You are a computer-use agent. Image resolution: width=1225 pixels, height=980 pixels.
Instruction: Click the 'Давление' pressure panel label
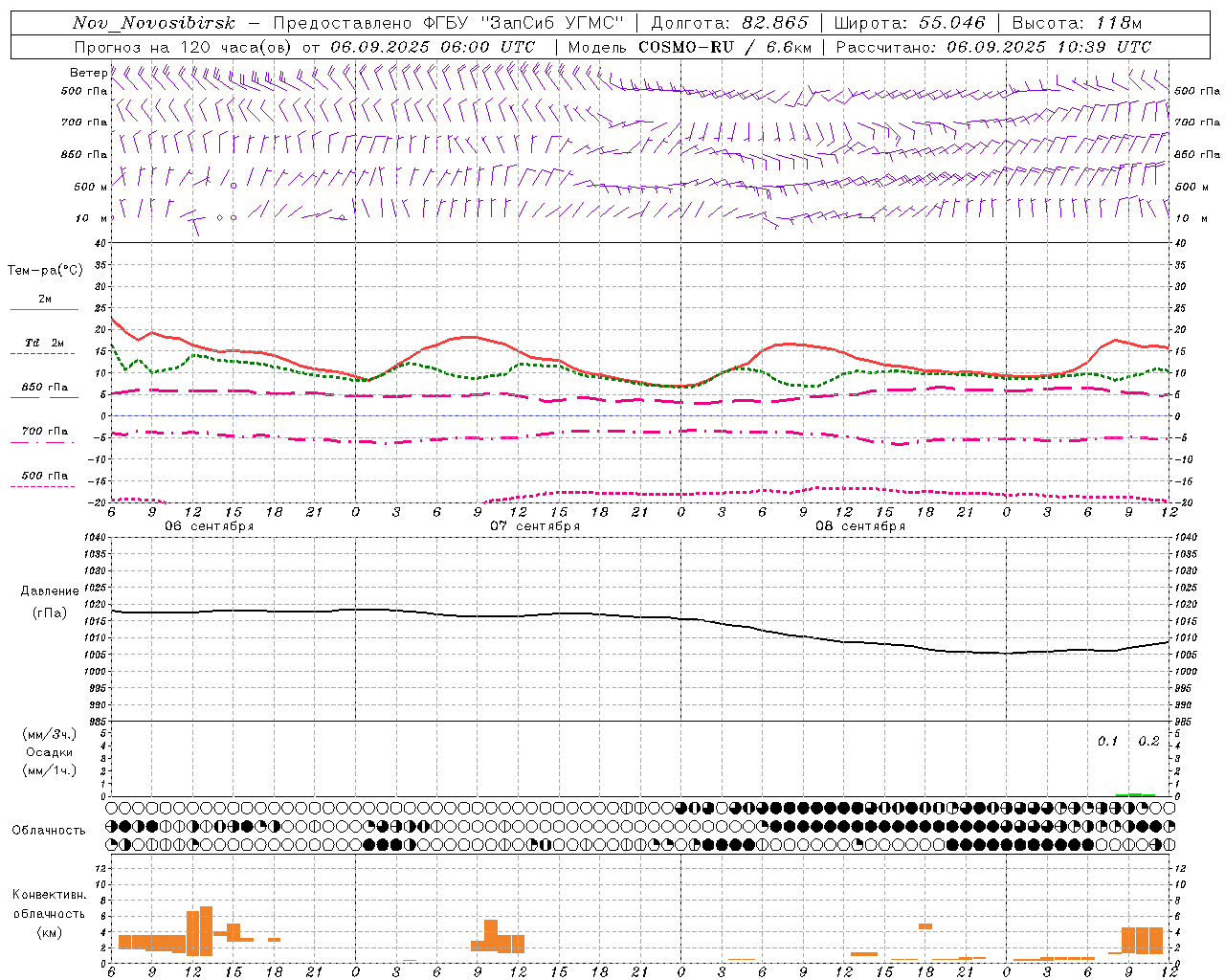click(x=50, y=591)
